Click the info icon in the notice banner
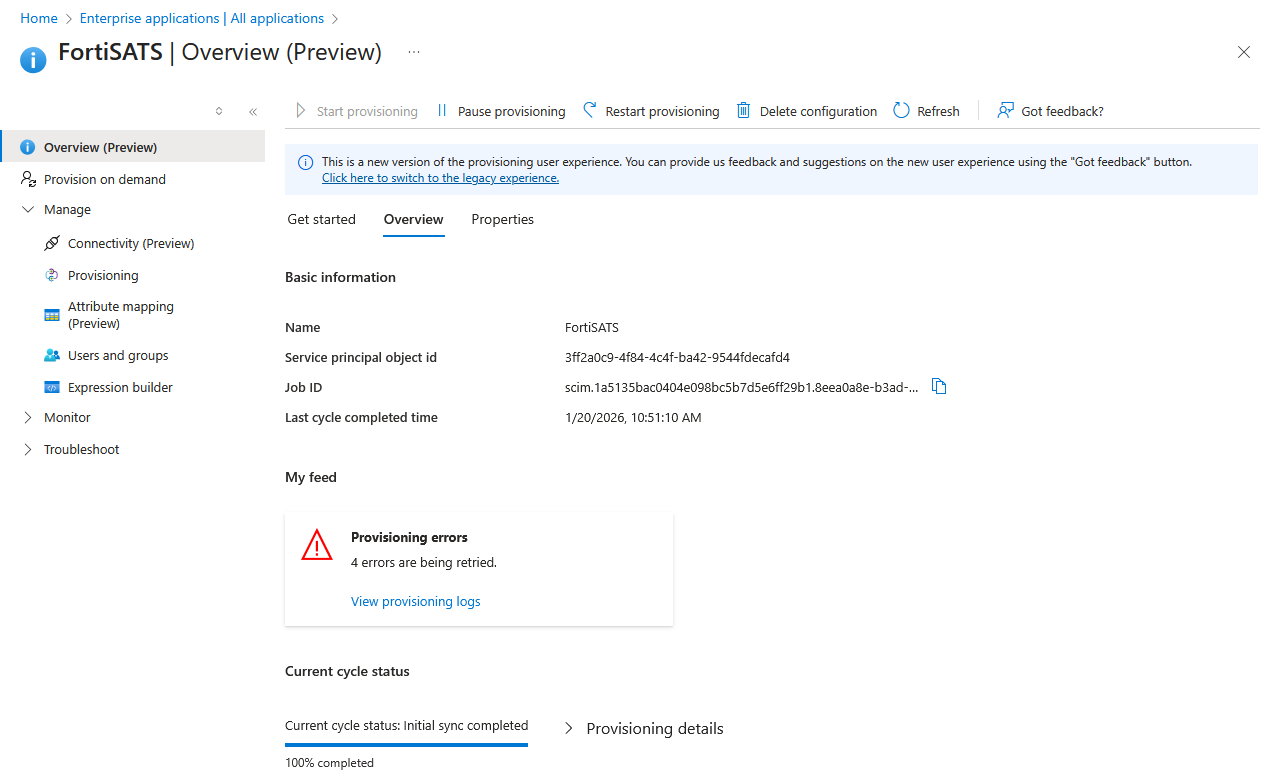 tap(305, 162)
